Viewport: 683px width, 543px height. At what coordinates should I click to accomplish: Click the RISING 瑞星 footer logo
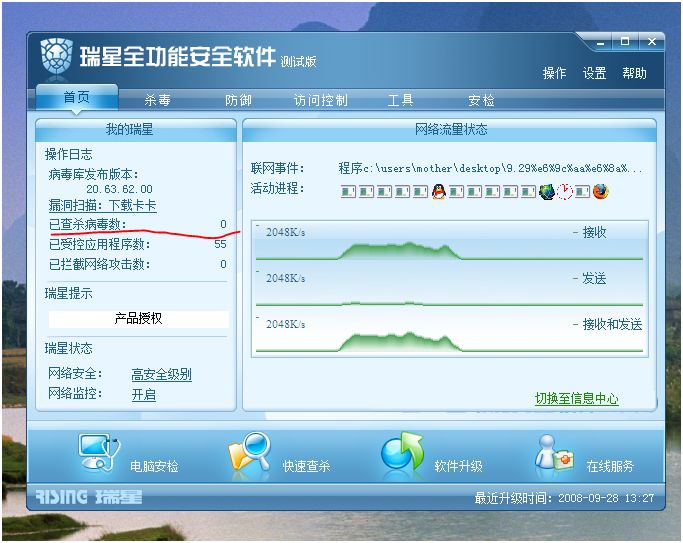(88, 497)
